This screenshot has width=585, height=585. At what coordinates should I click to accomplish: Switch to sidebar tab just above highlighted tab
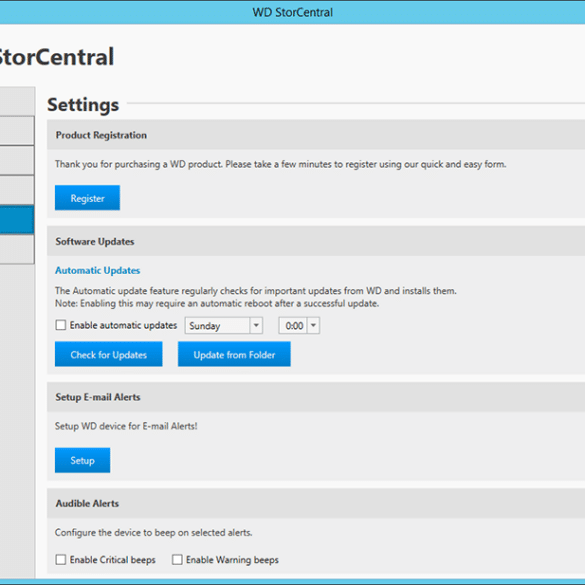[17, 190]
